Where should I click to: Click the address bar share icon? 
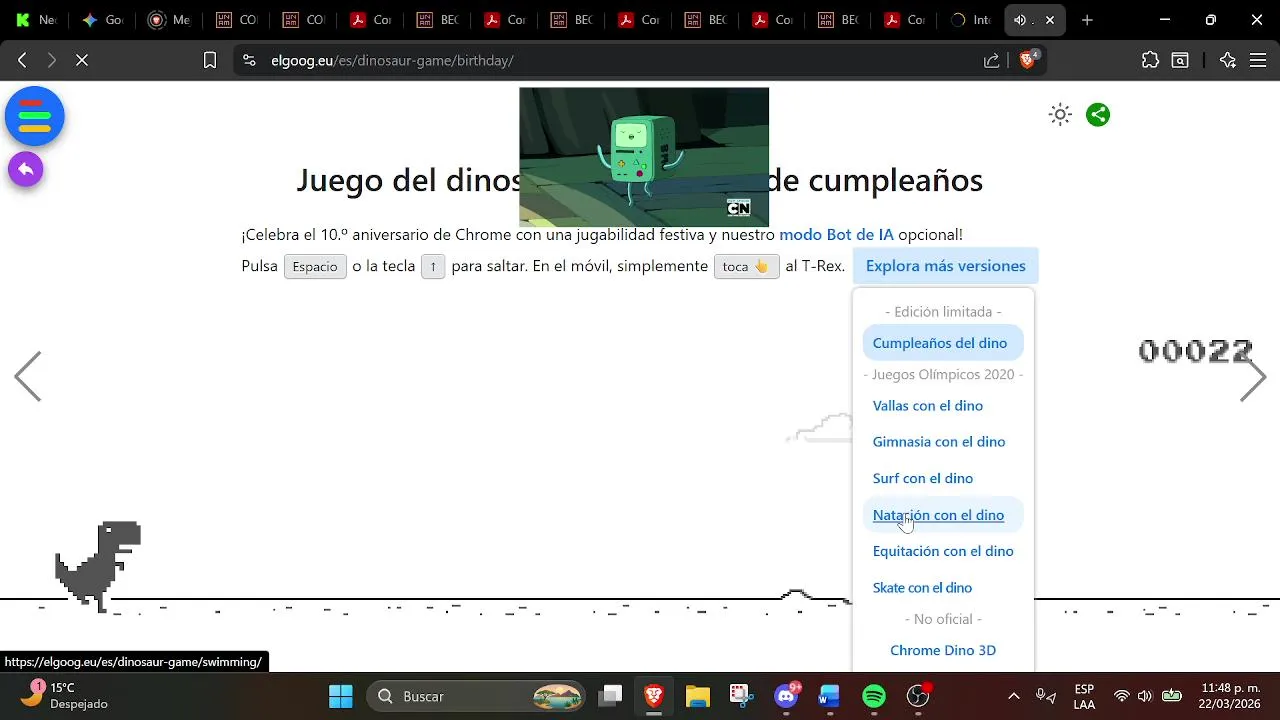click(991, 60)
